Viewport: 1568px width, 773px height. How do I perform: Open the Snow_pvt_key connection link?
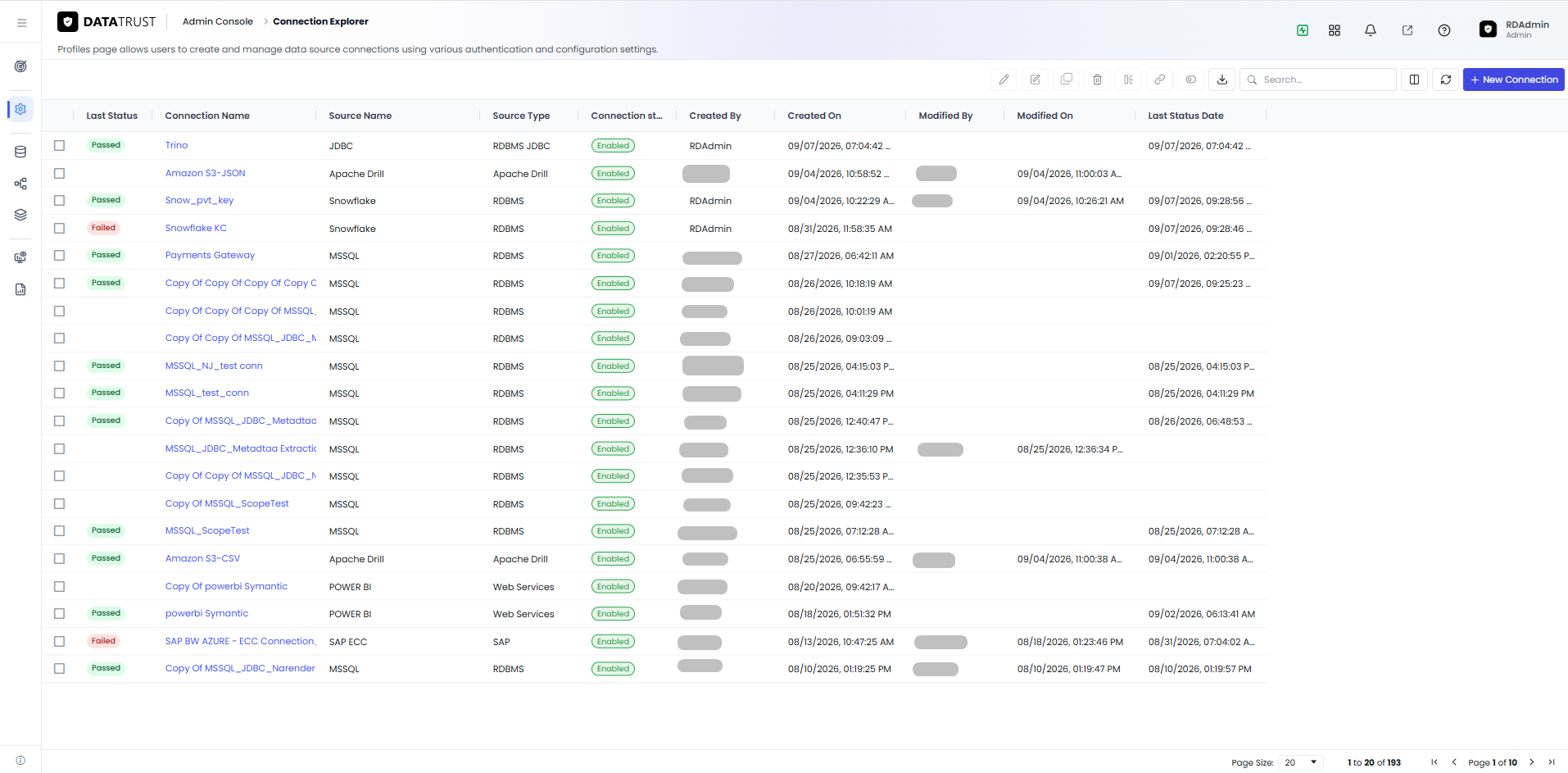pyautogui.click(x=199, y=200)
